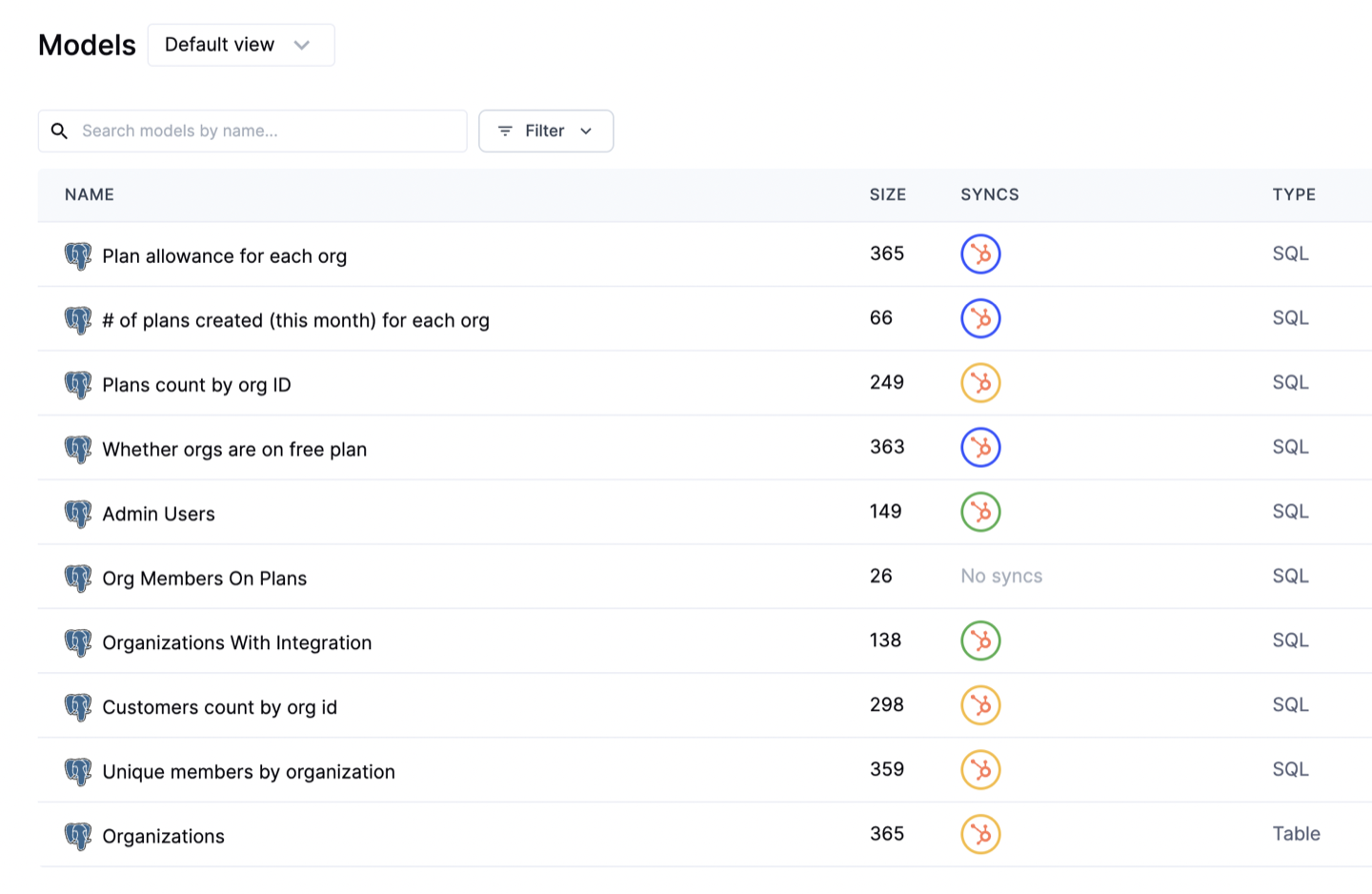Click PostgreSQL icon beside Unique members by organization
The height and width of the screenshot is (894, 1372).
[x=78, y=771]
